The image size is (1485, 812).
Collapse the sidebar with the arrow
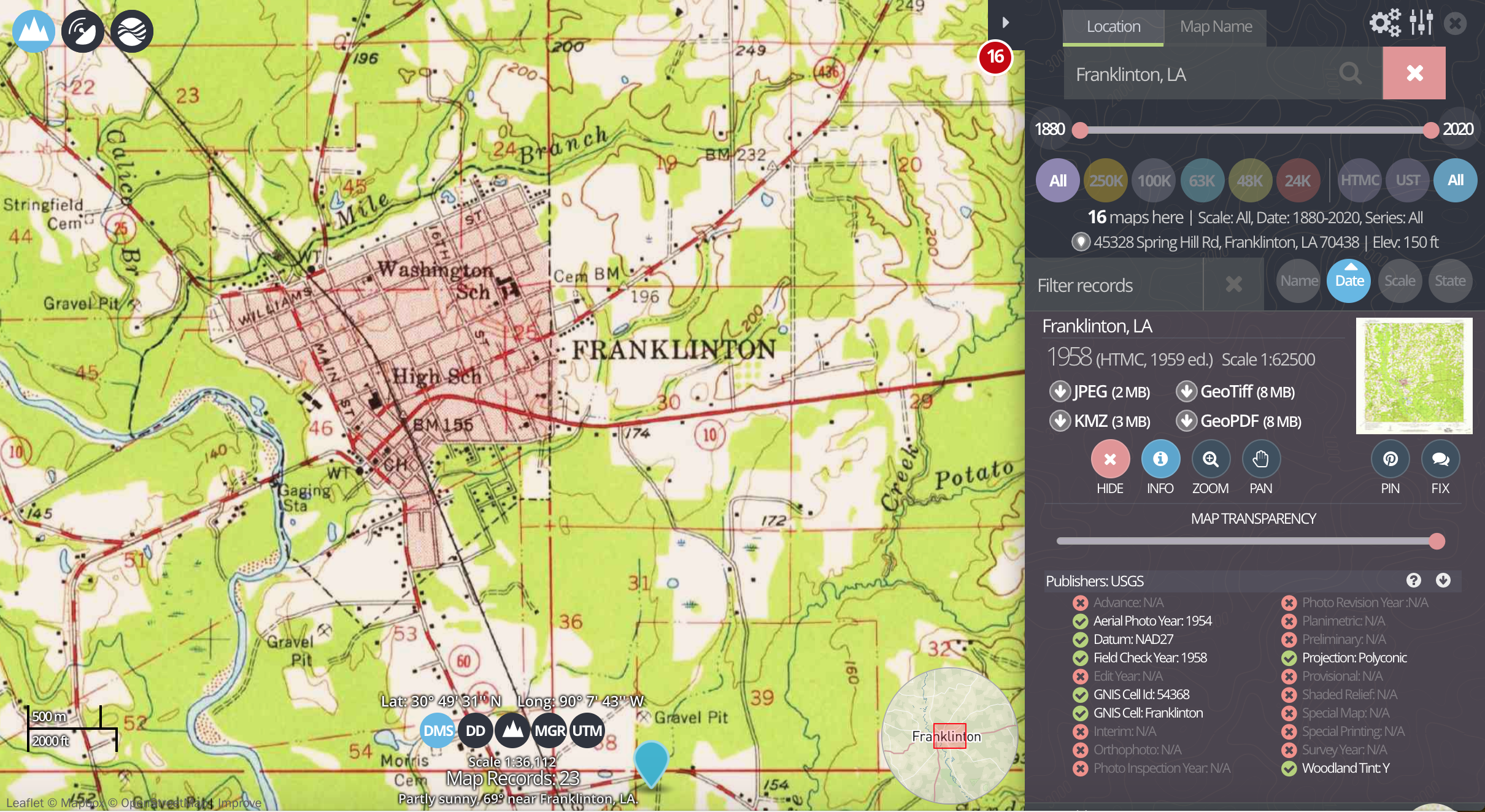[1005, 22]
